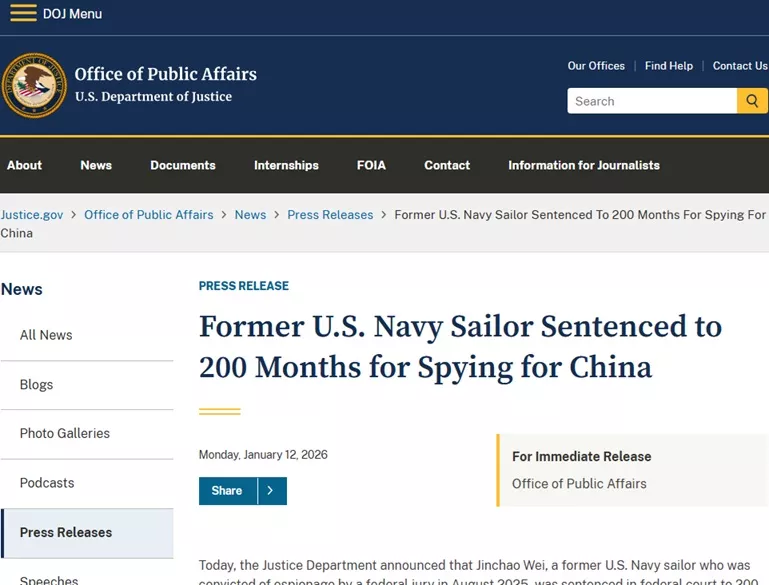The height and width of the screenshot is (585, 769).
Task: Follow the Our Offices link
Action: (x=596, y=66)
